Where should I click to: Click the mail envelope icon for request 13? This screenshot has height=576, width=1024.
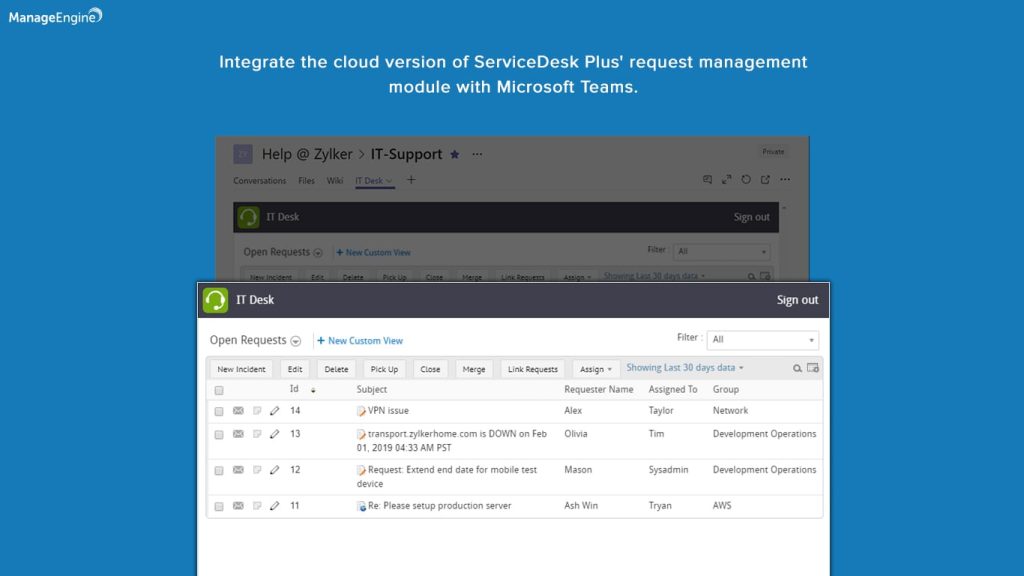pyautogui.click(x=238, y=434)
